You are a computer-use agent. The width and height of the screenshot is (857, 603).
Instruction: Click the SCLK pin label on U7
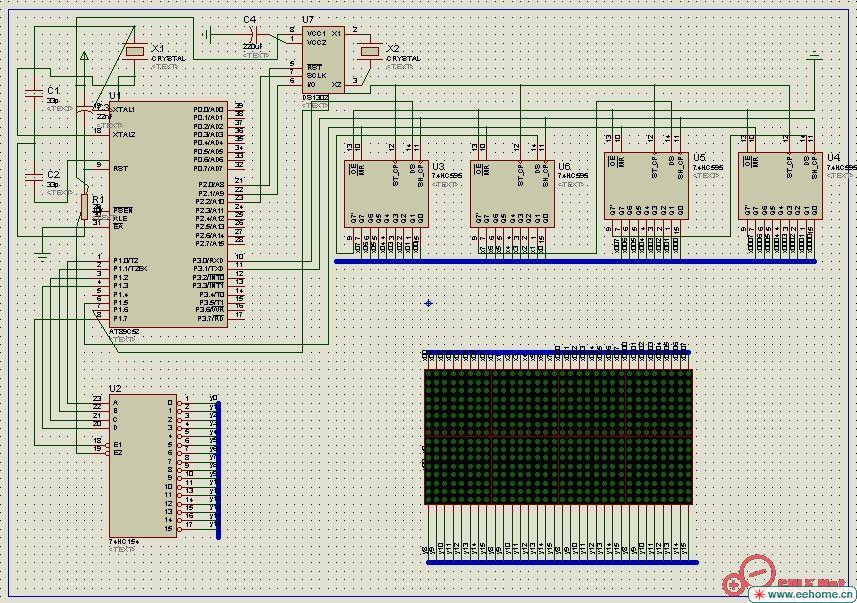pyautogui.click(x=316, y=75)
